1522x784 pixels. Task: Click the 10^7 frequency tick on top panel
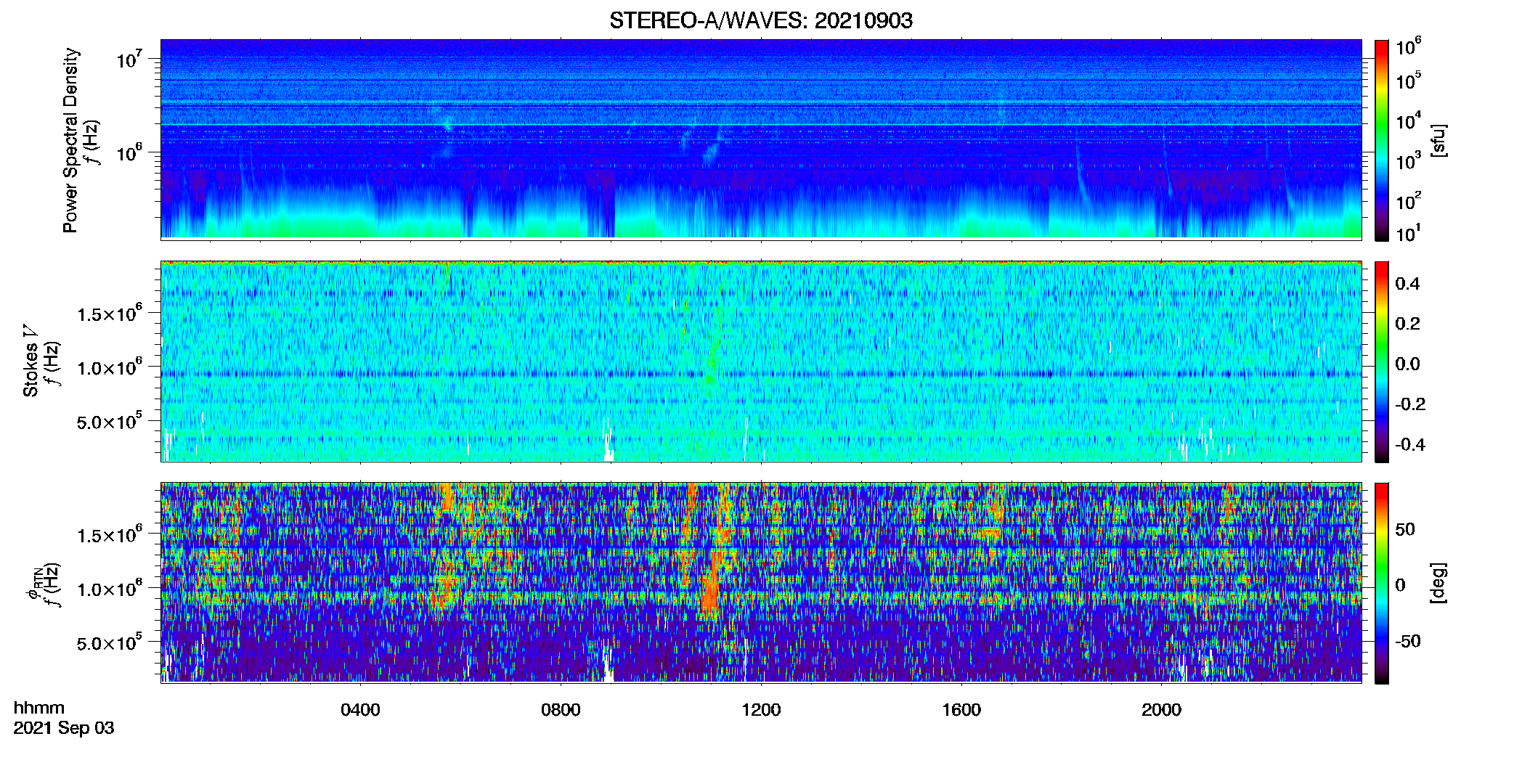[129, 59]
